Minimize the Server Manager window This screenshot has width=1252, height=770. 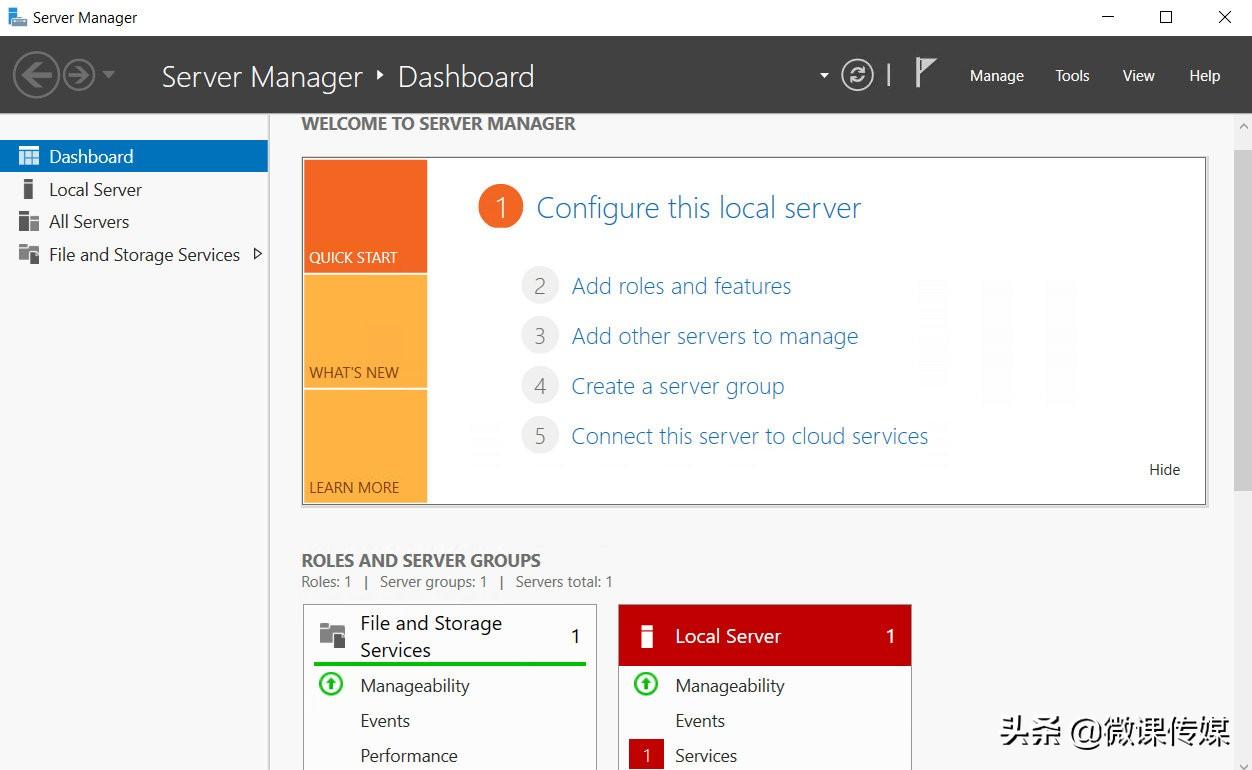tap(1108, 17)
